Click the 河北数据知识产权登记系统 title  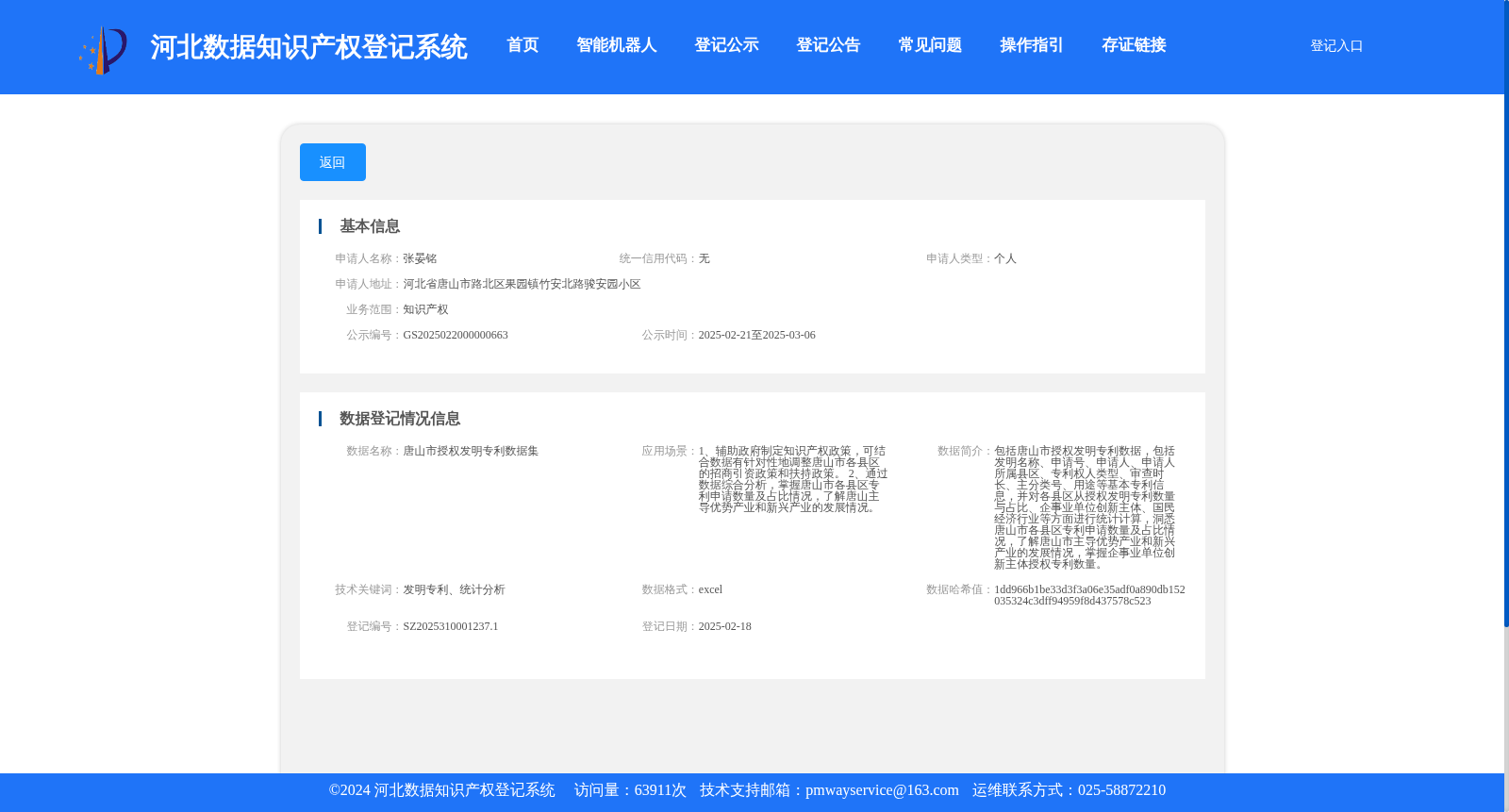point(308,47)
